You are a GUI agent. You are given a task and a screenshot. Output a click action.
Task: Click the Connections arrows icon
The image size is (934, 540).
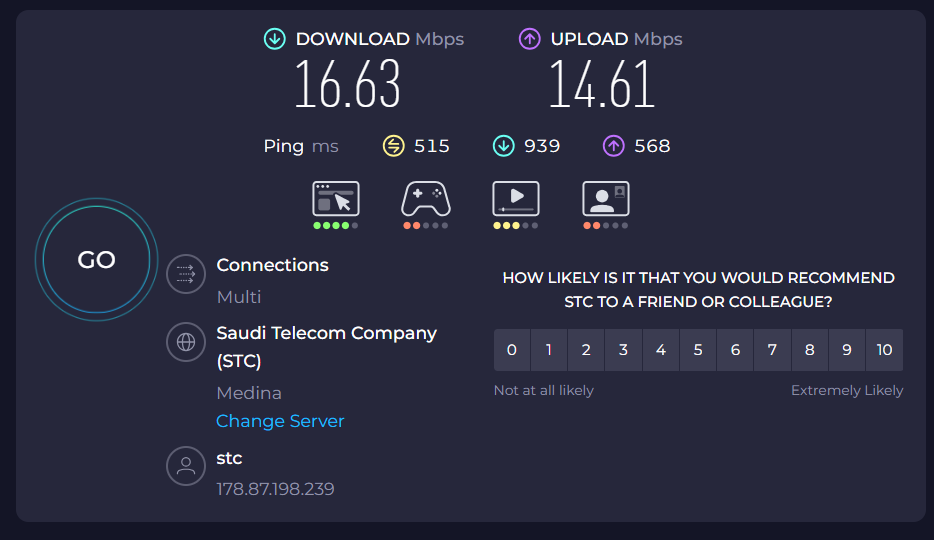185,273
